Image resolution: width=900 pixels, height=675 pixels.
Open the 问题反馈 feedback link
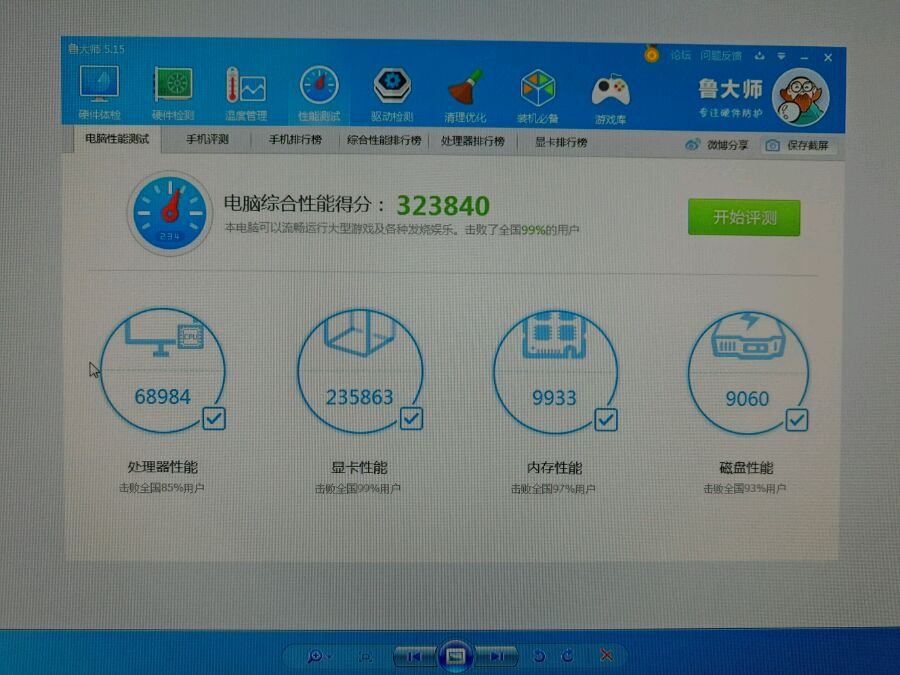(x=720, y=56)
